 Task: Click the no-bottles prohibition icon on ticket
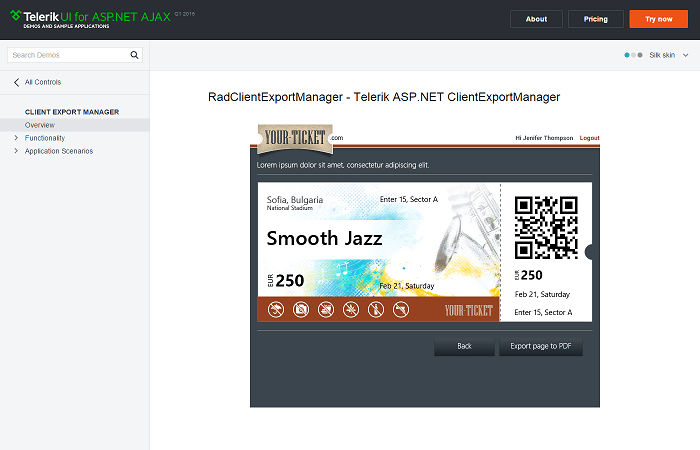[x=376, y=310]
